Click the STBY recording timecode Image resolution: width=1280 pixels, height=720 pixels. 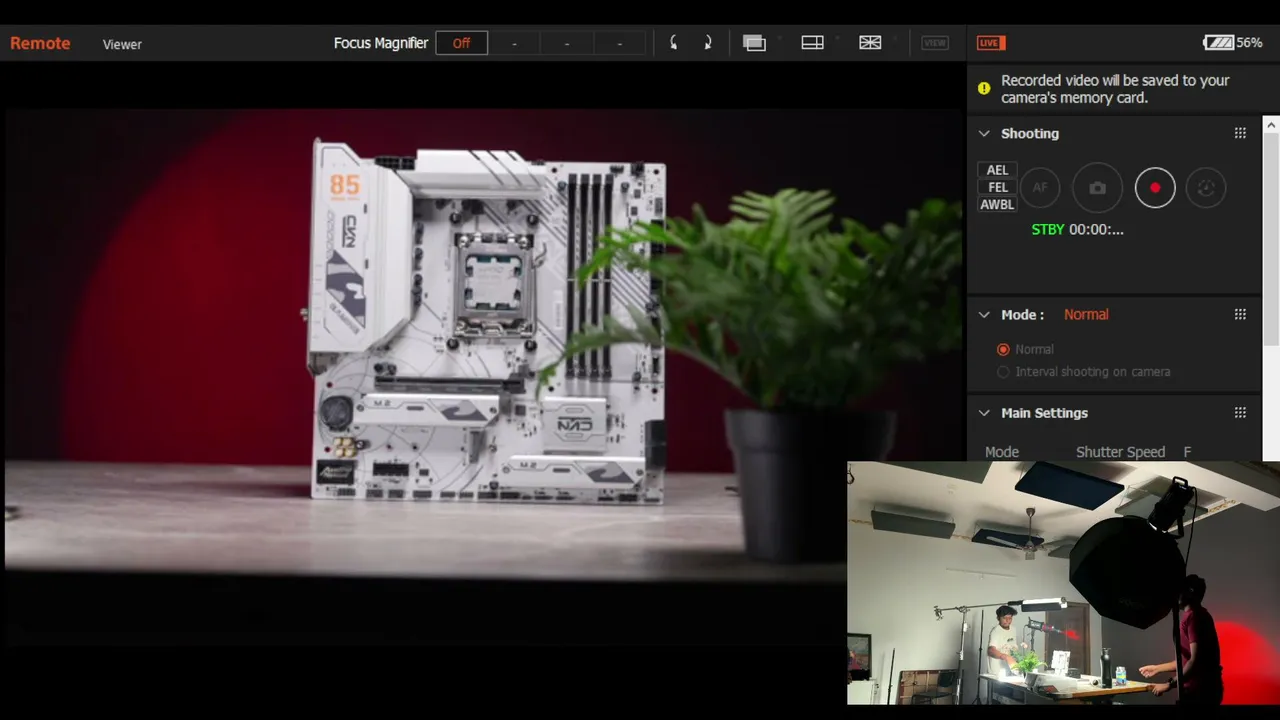pyautogui.click(x=1077, y=229)
